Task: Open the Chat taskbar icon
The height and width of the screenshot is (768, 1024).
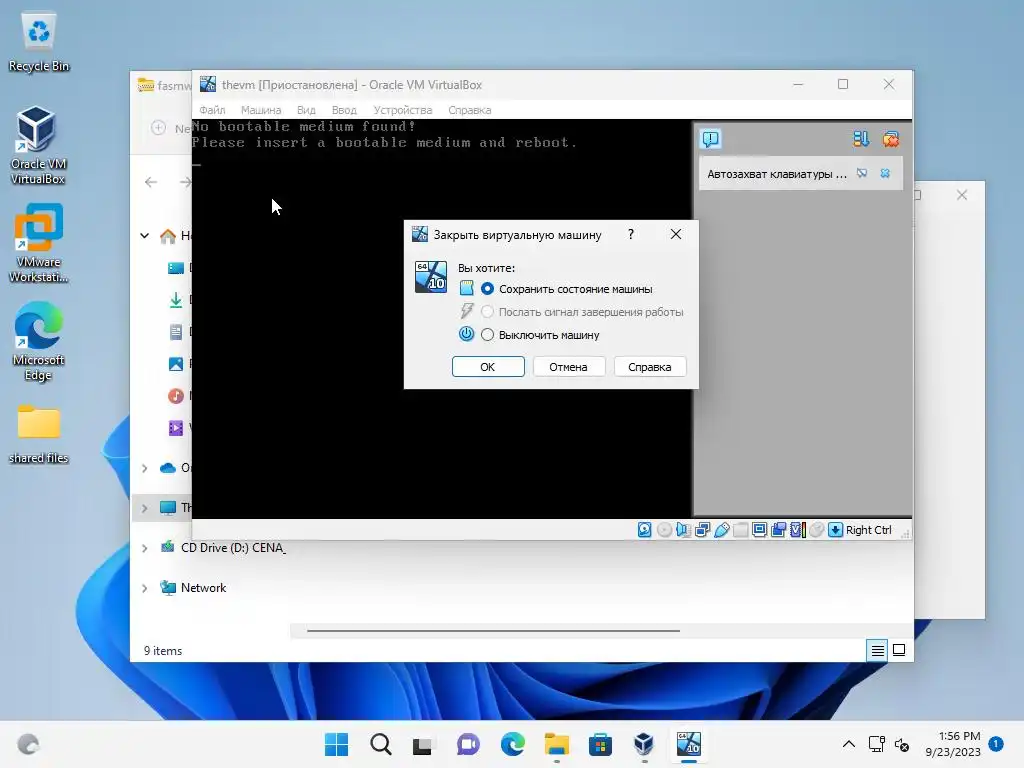Action: pyautogui.click(x=468, y=744)
